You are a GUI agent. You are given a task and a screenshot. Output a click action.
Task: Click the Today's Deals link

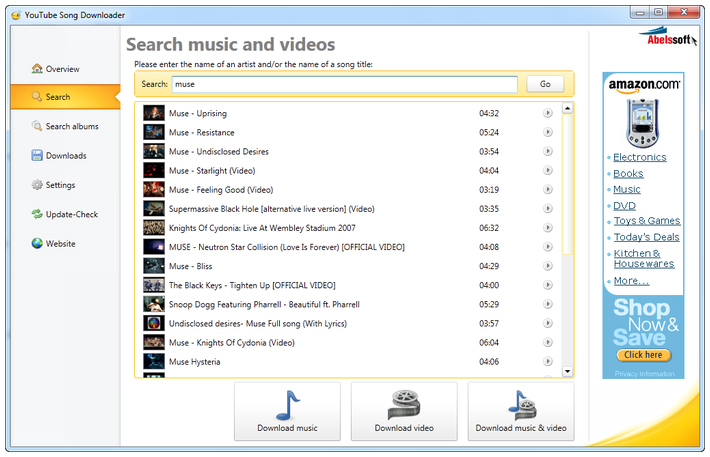646,237
